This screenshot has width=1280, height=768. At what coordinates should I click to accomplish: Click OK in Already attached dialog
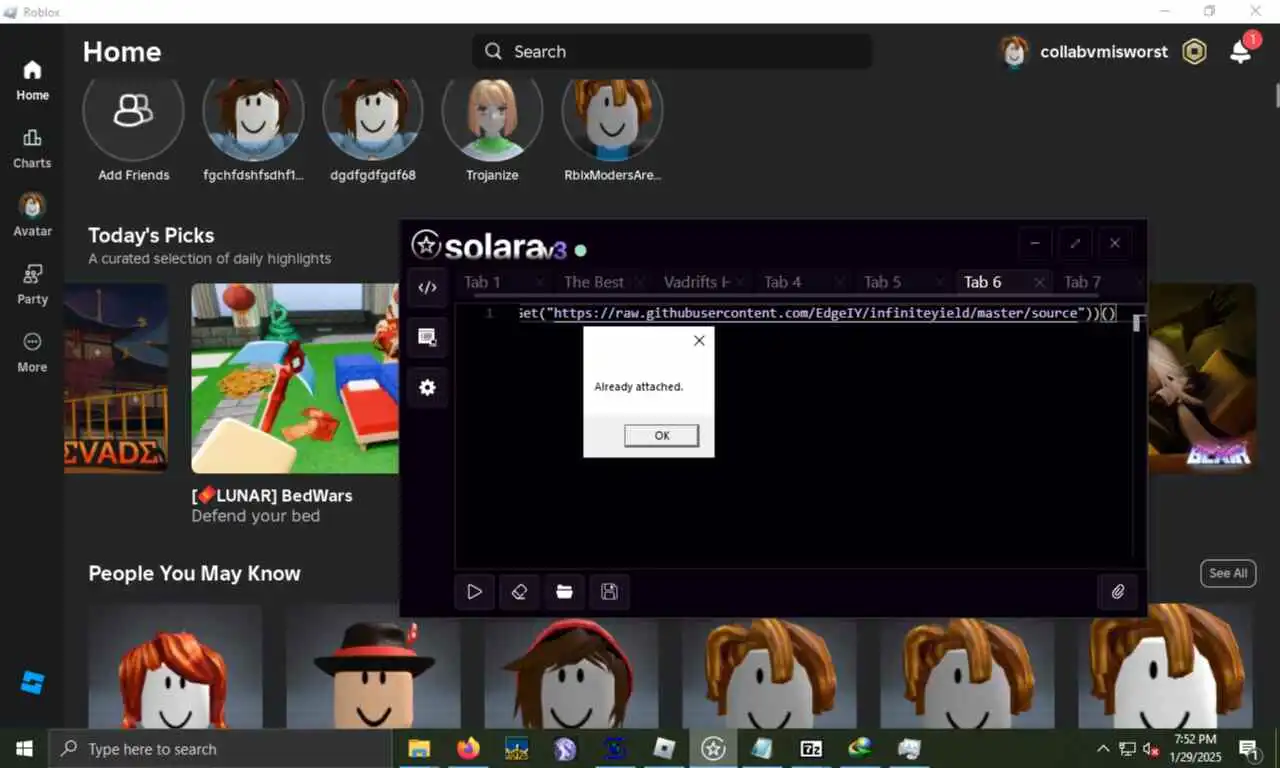point(661,436)
